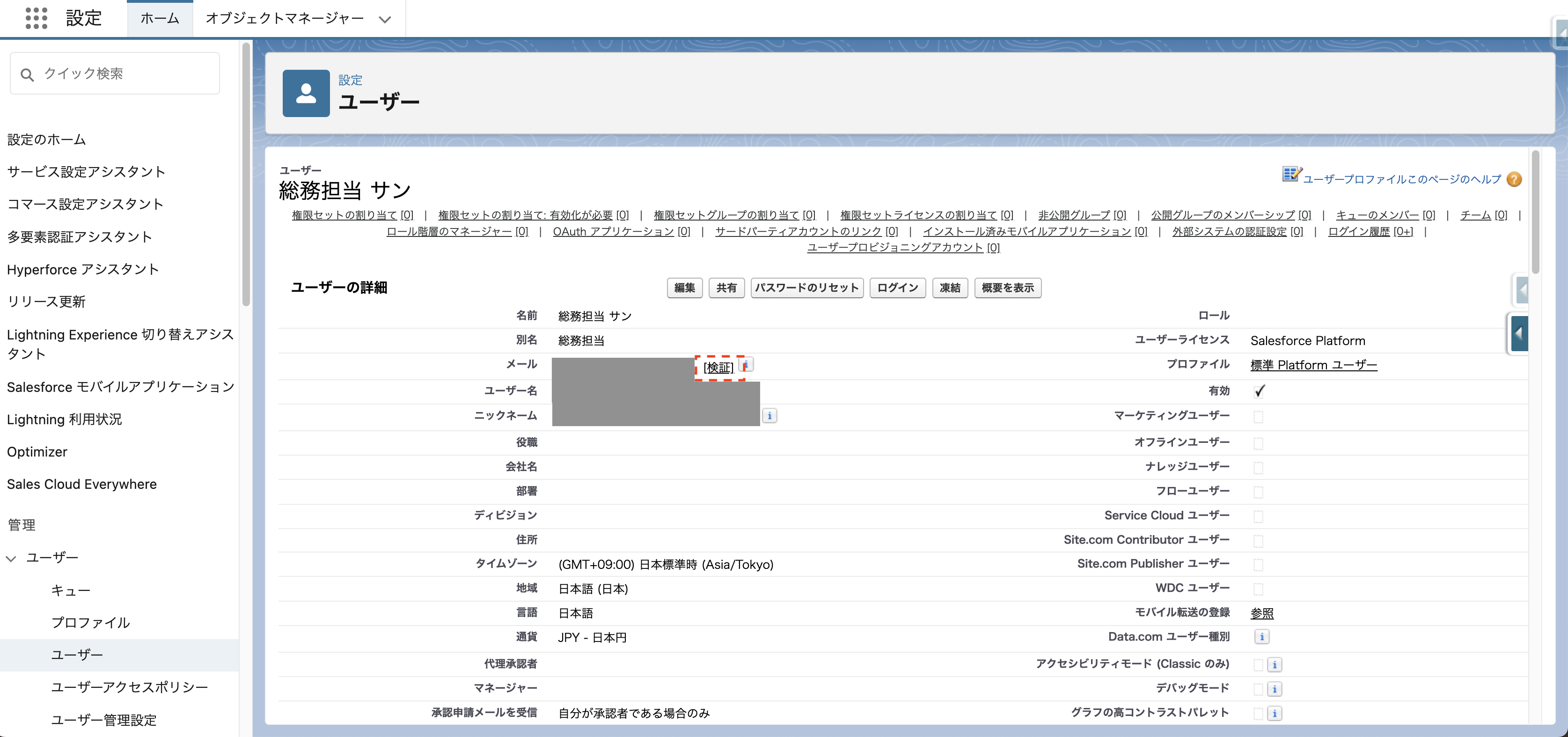This screenshot has width=1568, height=737.
Task: Open the 標準 Platform ユーザー profile link
Action: coord(1313,365)
